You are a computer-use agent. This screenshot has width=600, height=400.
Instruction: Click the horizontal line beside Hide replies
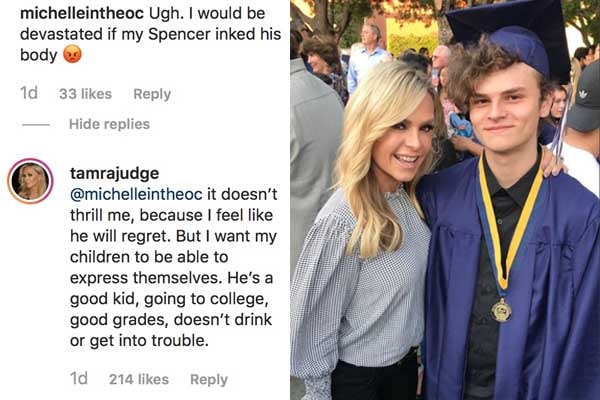(36, 125)
